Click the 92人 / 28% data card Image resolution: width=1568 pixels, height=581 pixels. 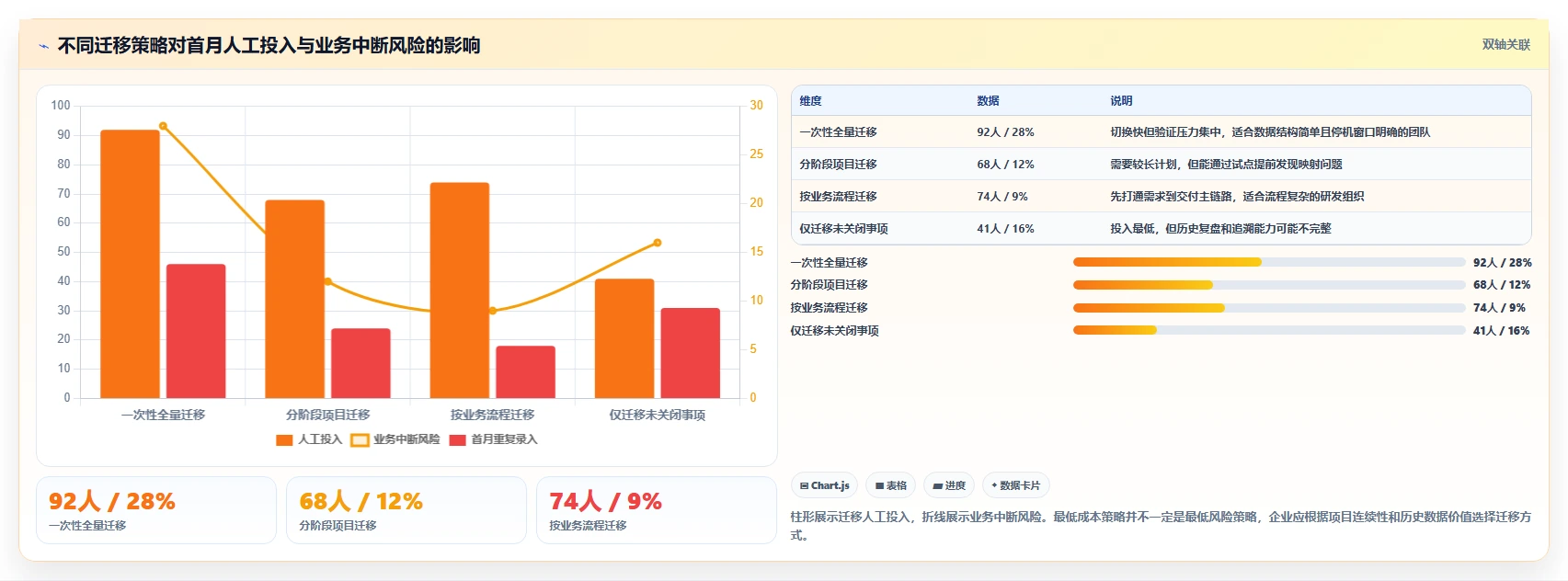(x=156, y=510)
